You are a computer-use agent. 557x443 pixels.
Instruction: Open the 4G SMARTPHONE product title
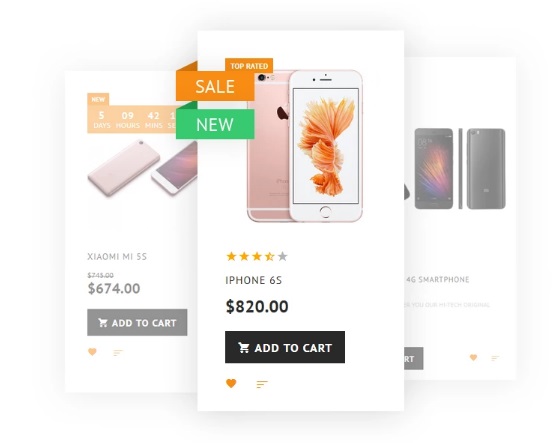click(438, 280)
